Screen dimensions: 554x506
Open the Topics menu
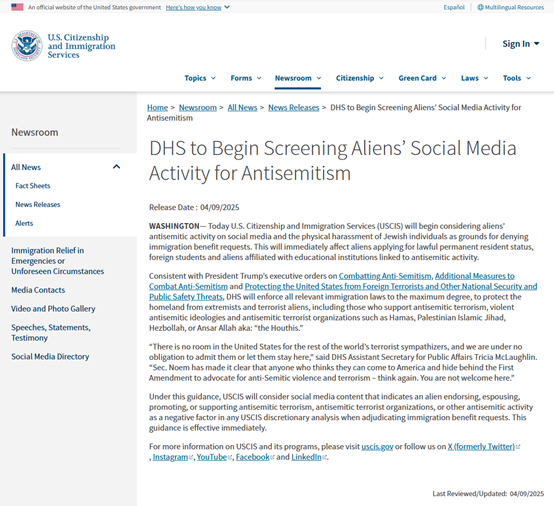pyautogui.click(x=200, y=78)
